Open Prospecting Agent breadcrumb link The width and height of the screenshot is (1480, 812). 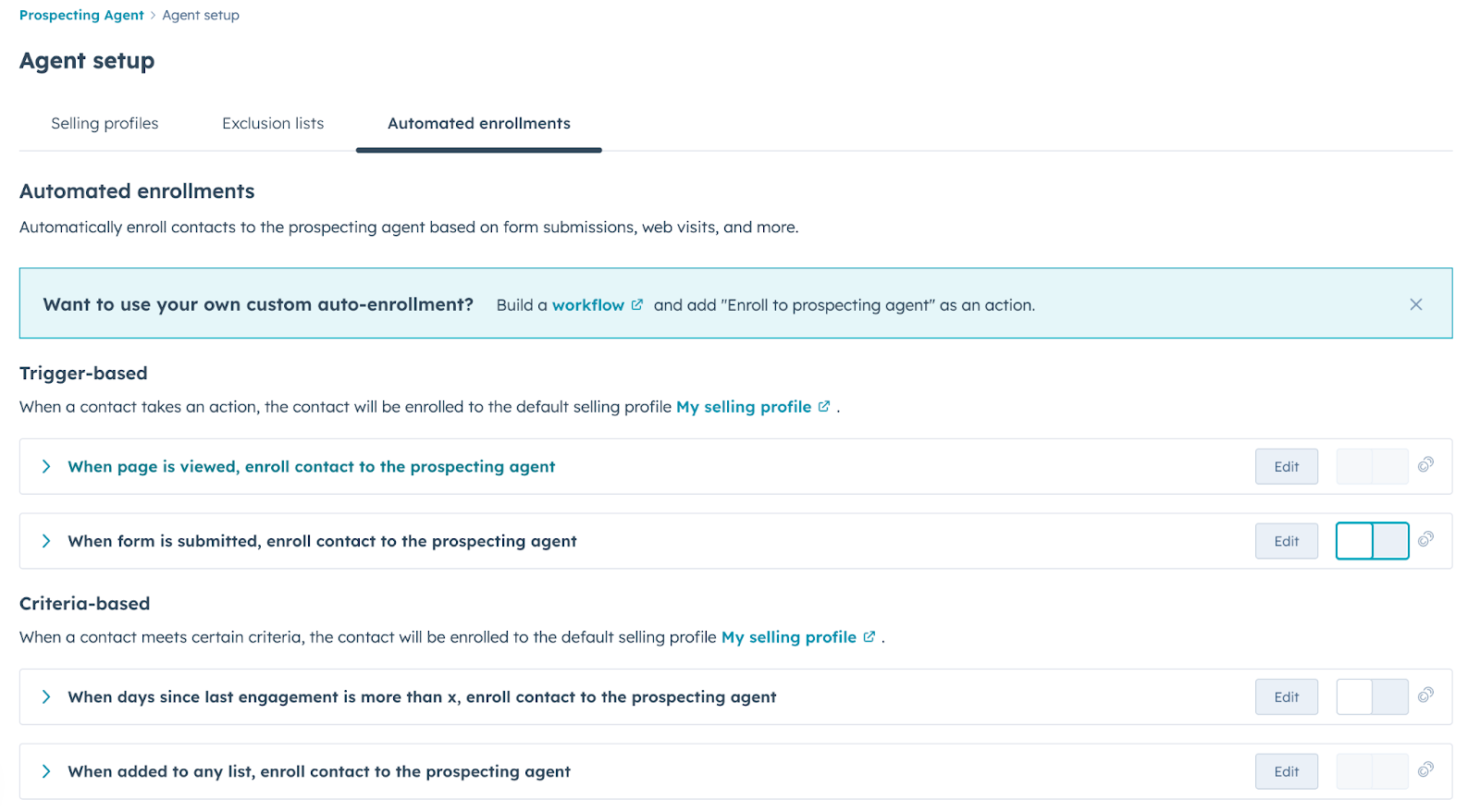coord(81,15)
